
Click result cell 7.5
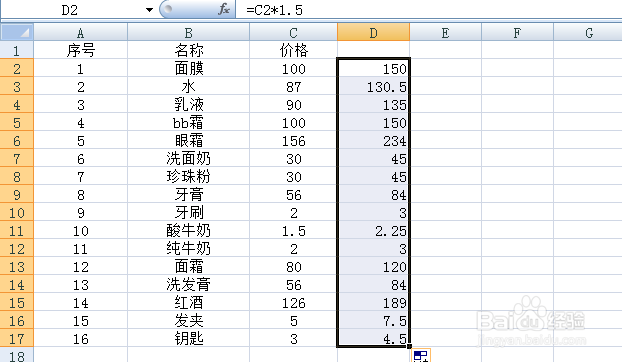point(373,321)
